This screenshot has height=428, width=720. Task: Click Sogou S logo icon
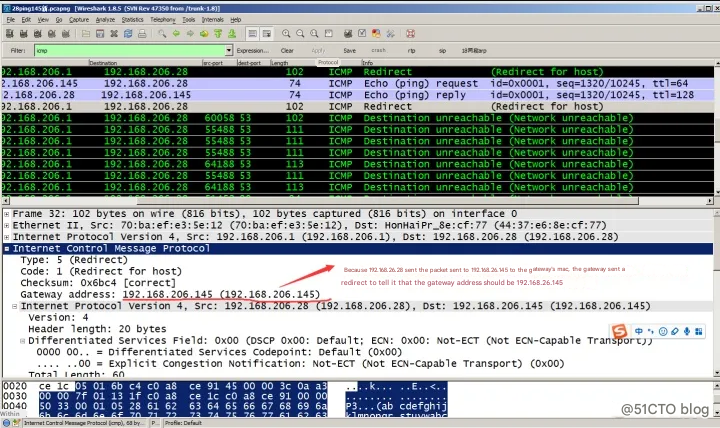(619, 331)
